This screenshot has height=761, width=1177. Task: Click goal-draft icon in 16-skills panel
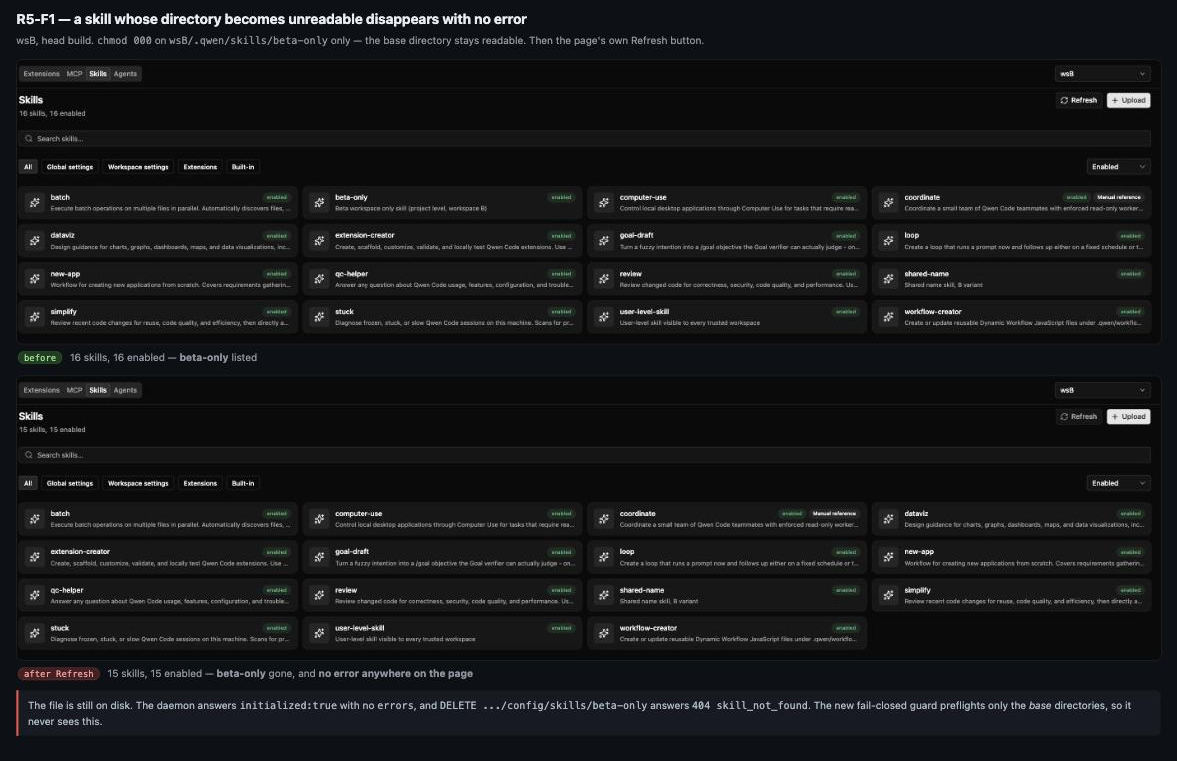[604, 240]
